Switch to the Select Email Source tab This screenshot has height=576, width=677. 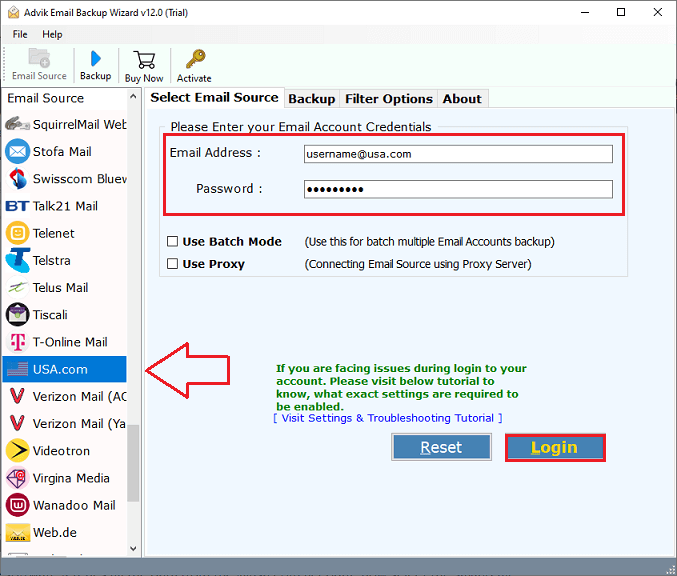click(214, 98)
